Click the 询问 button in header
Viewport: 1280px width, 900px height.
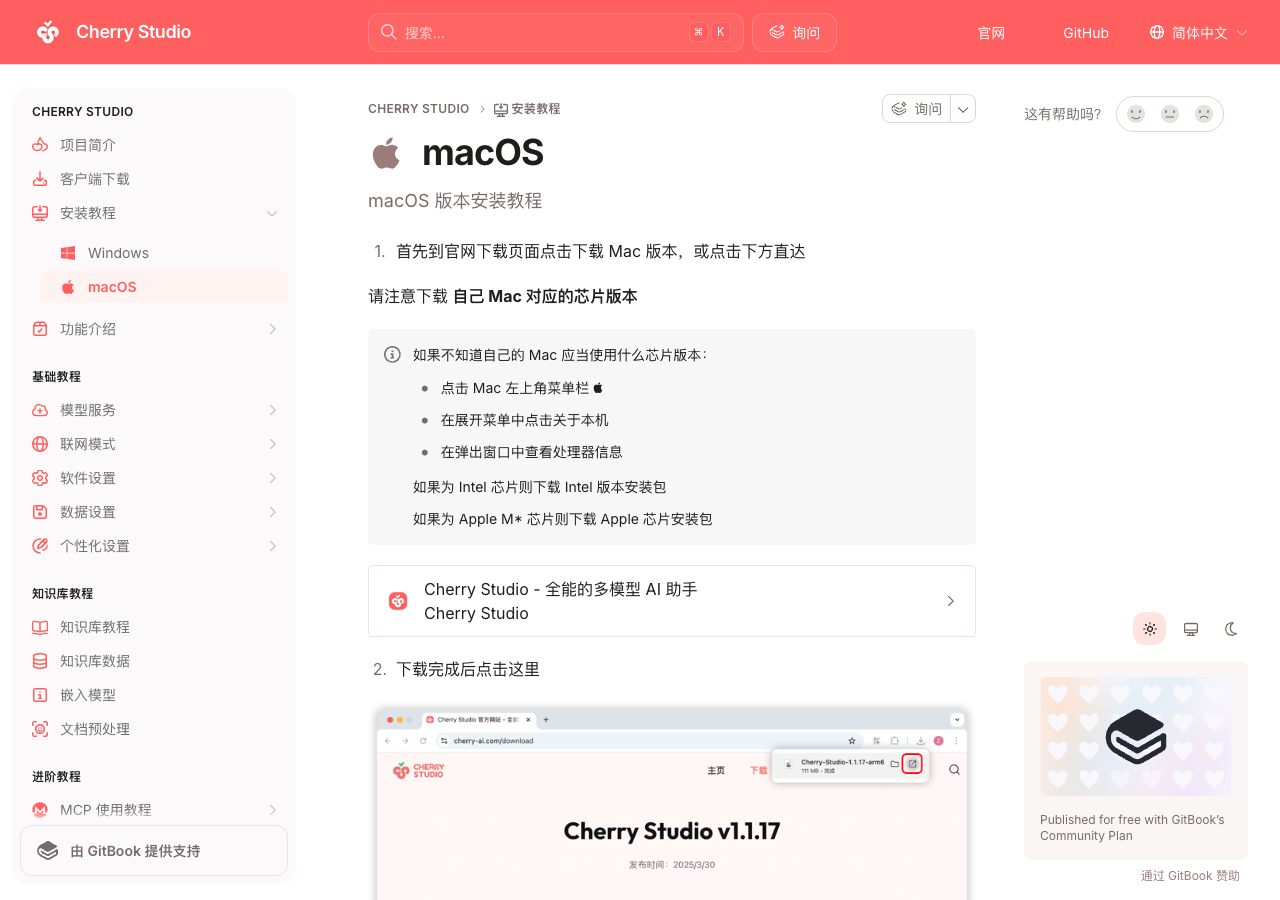tap(794, 32)
